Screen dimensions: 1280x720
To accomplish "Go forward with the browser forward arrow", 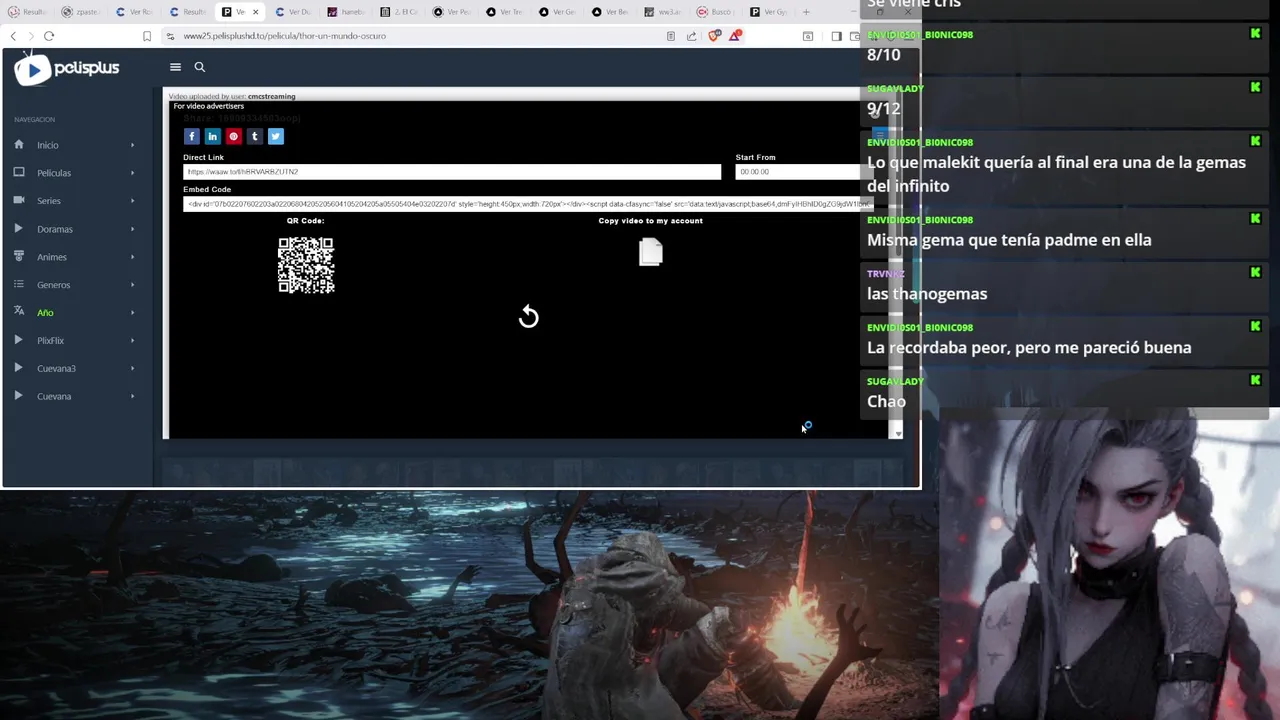I will [x=30, y=36].
